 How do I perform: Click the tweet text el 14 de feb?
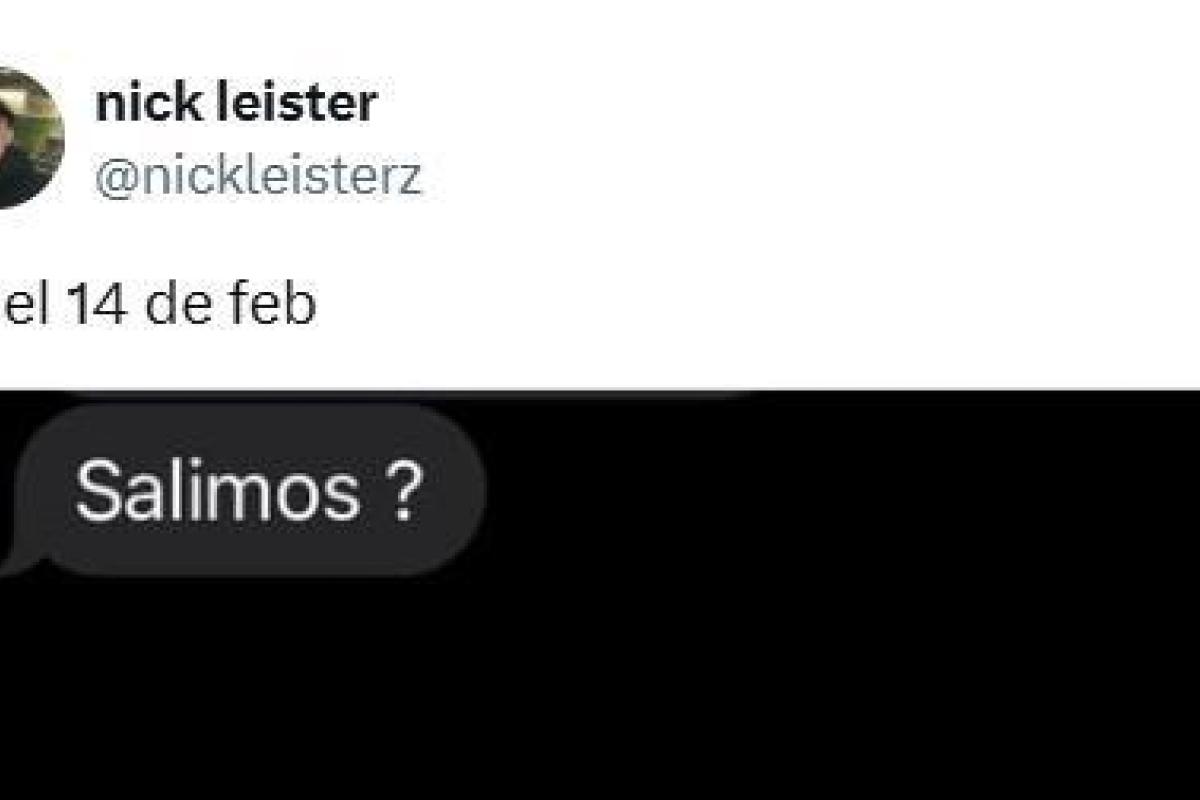tap(160, 305)
